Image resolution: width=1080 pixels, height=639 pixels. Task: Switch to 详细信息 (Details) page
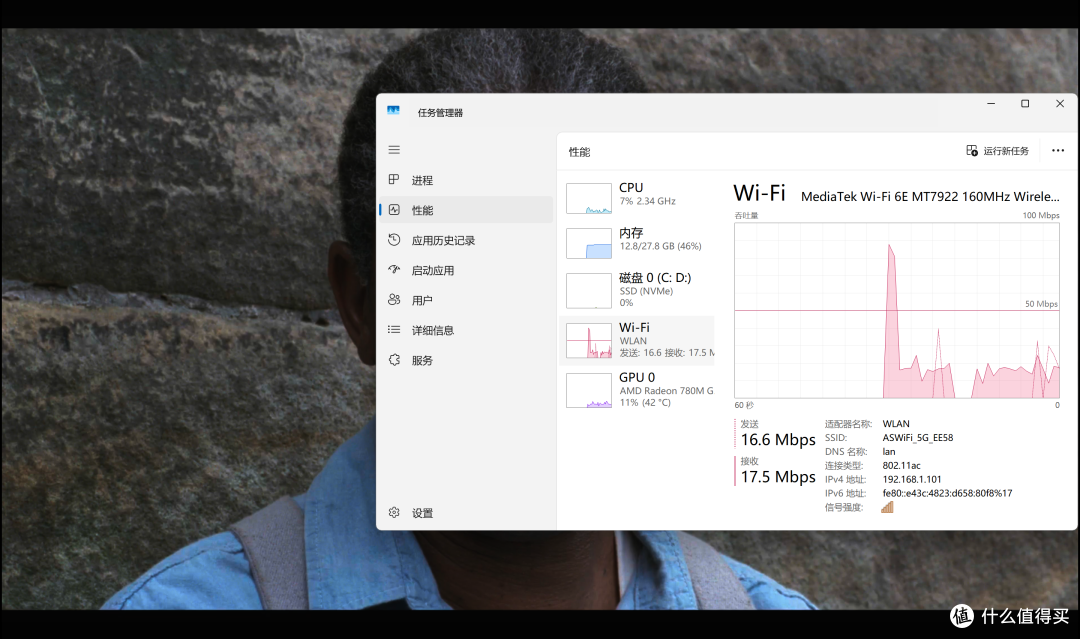click(x=466, y=331)
